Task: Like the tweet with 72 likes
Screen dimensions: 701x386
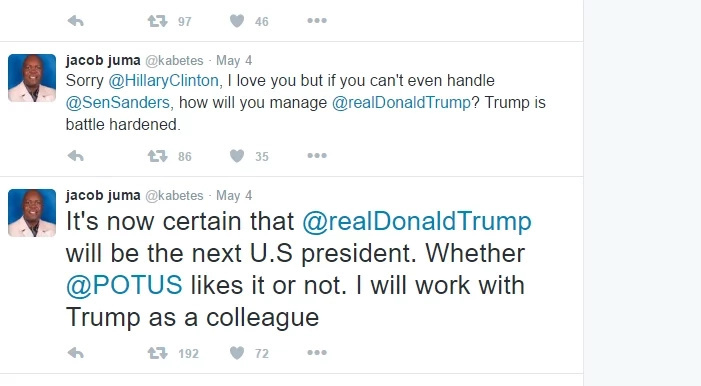Action: (x=237, y=353)
